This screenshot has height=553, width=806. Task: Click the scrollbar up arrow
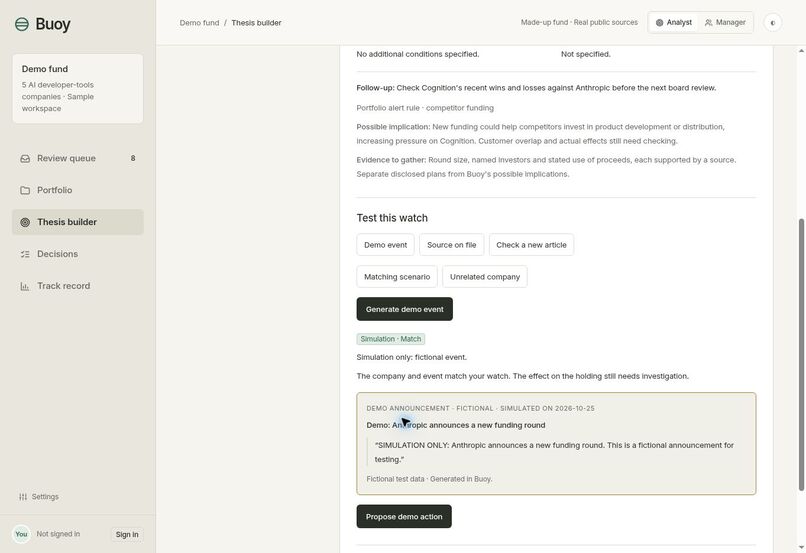[x=801, y=50]
